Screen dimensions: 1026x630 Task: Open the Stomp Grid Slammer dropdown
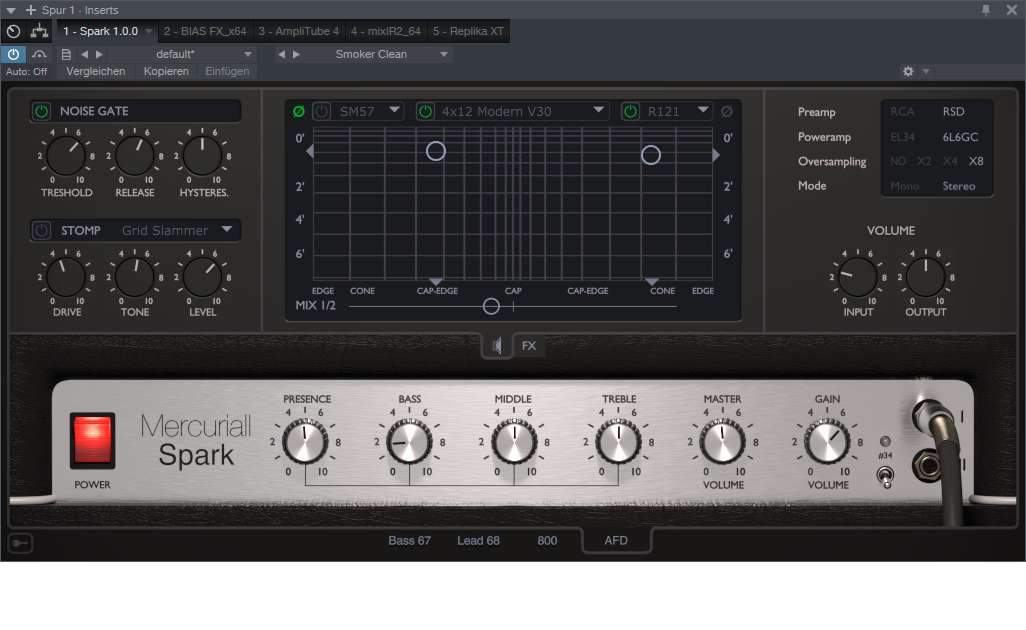227,230
